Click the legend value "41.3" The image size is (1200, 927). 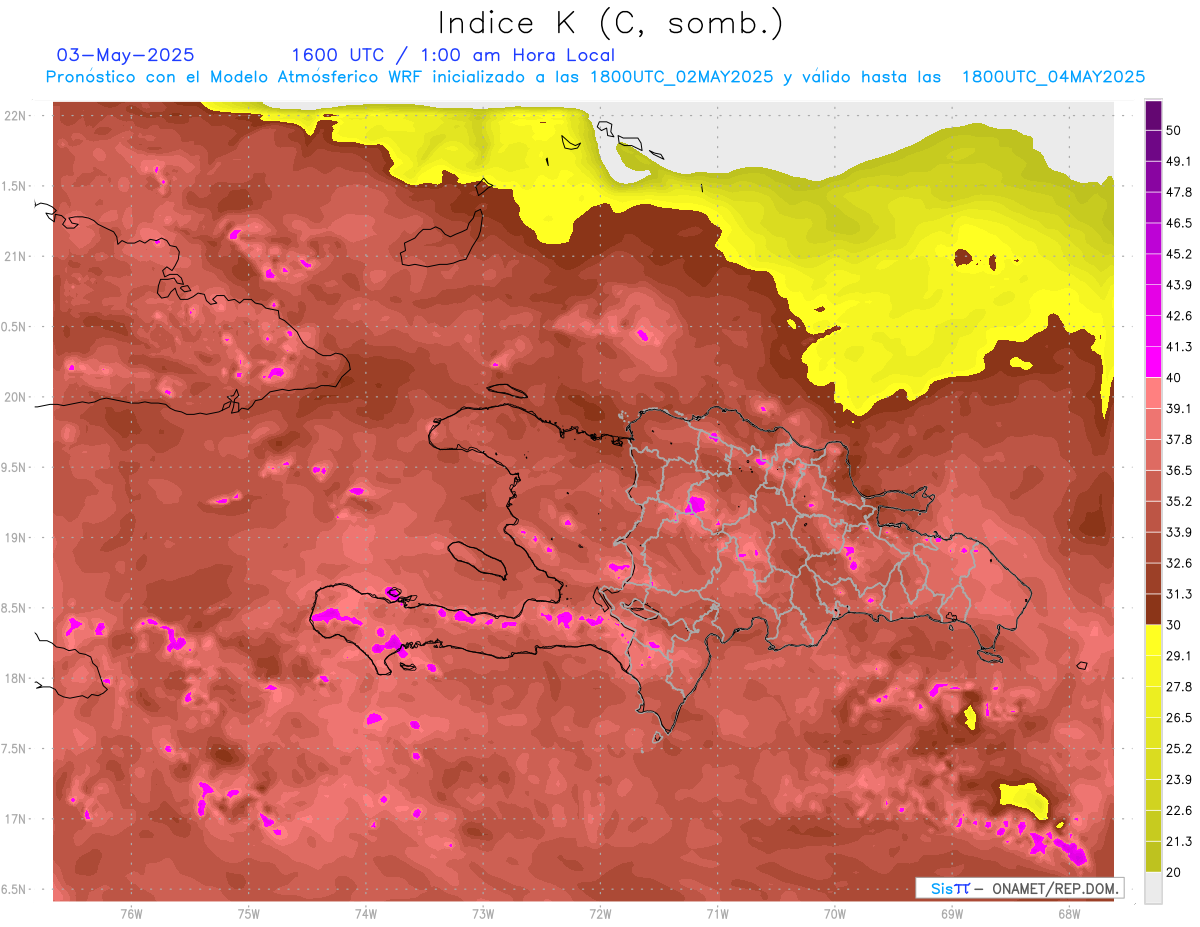pyautogui.click(x=1180, y=347)
